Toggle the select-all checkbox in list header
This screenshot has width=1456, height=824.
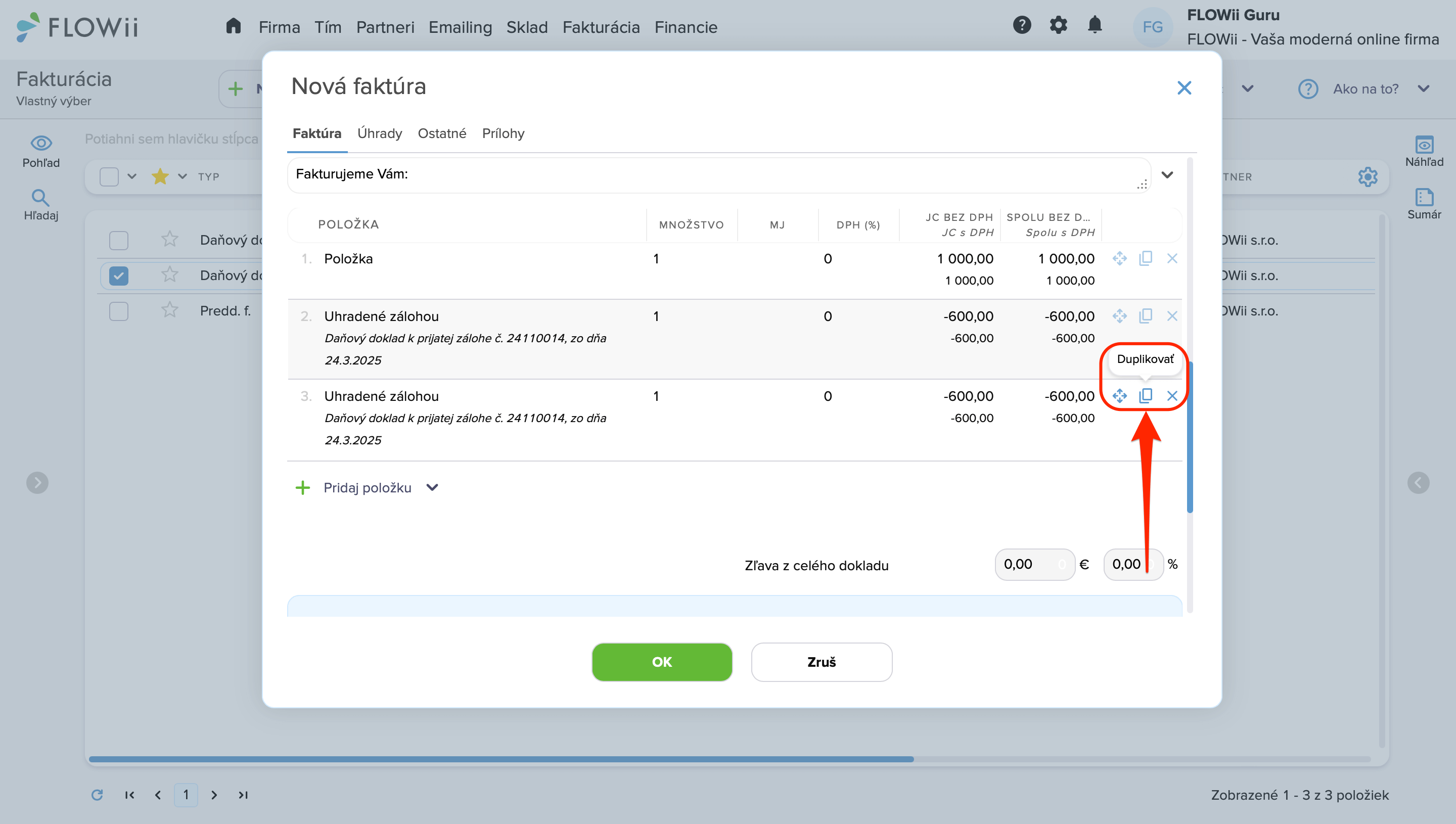point(109,176)
